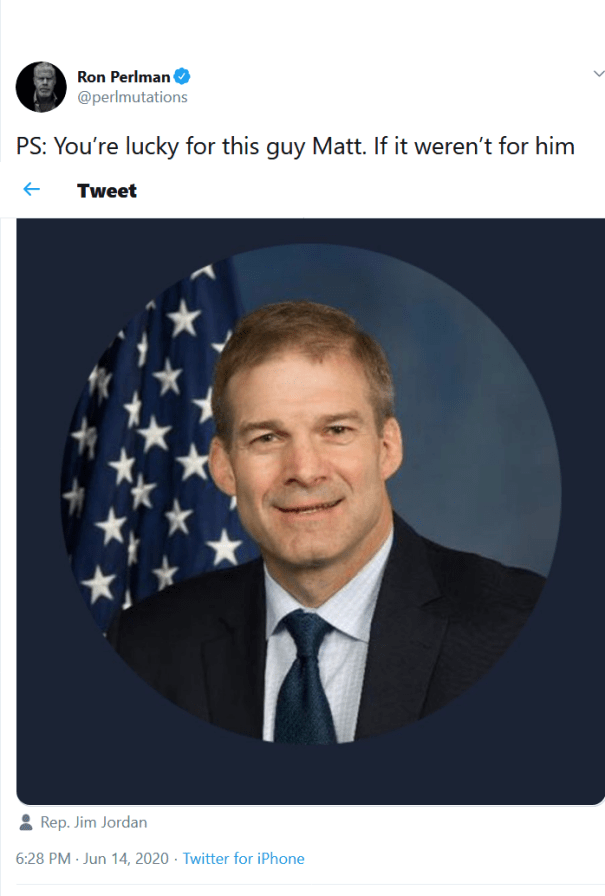Open the tweet options chevron at top right

click(x=597, y=72)
